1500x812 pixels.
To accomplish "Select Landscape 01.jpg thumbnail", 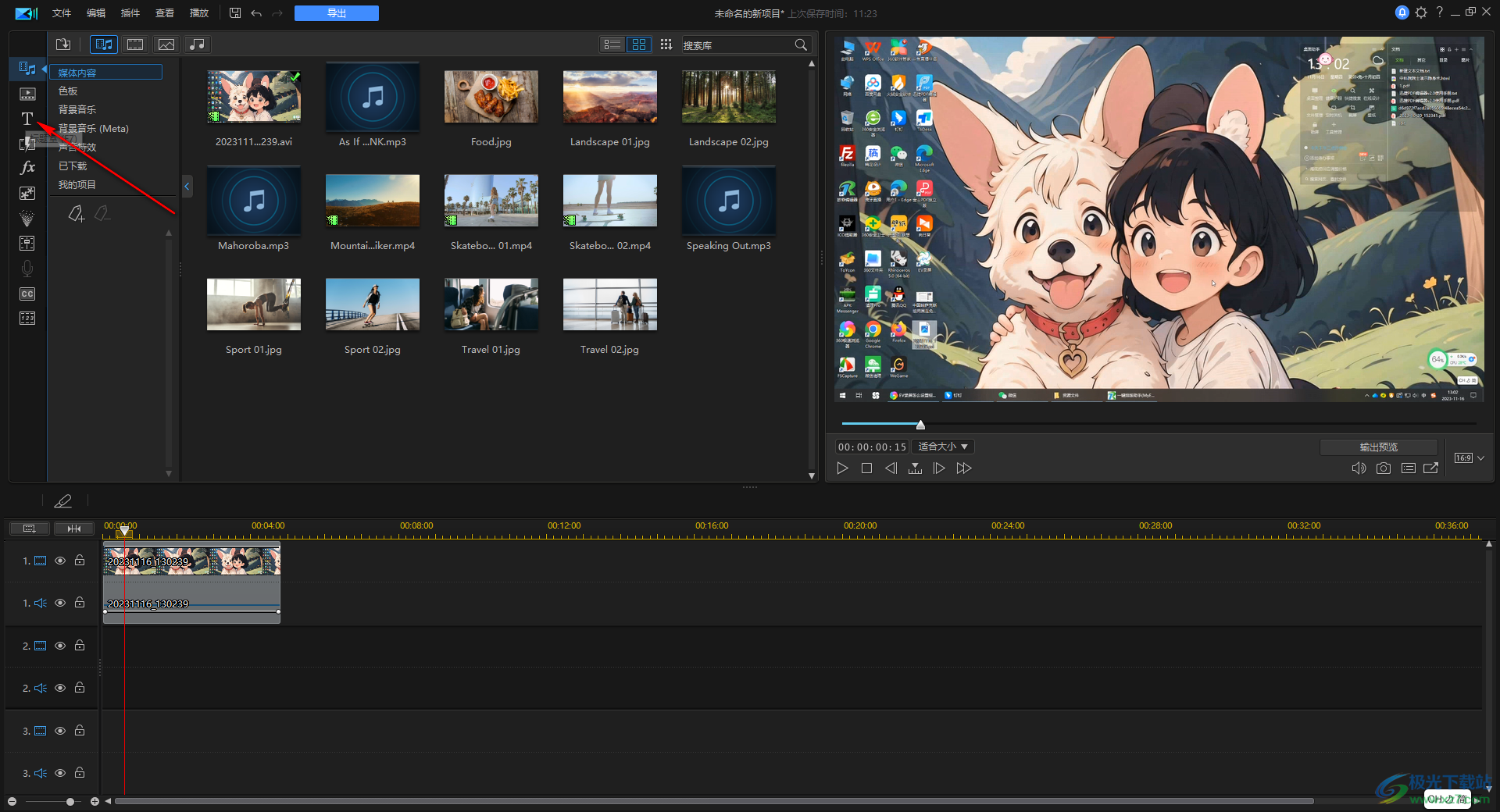I will pos(610,97).
